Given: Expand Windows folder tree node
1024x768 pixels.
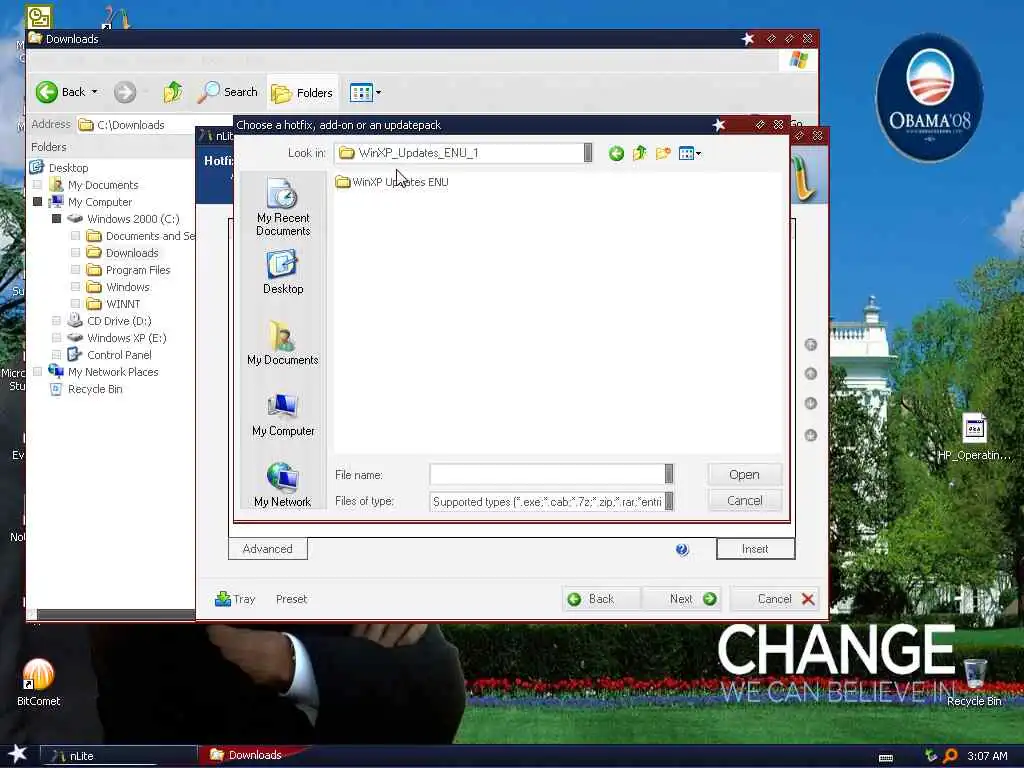Looking at the screenshot, I should pos(75,287).
